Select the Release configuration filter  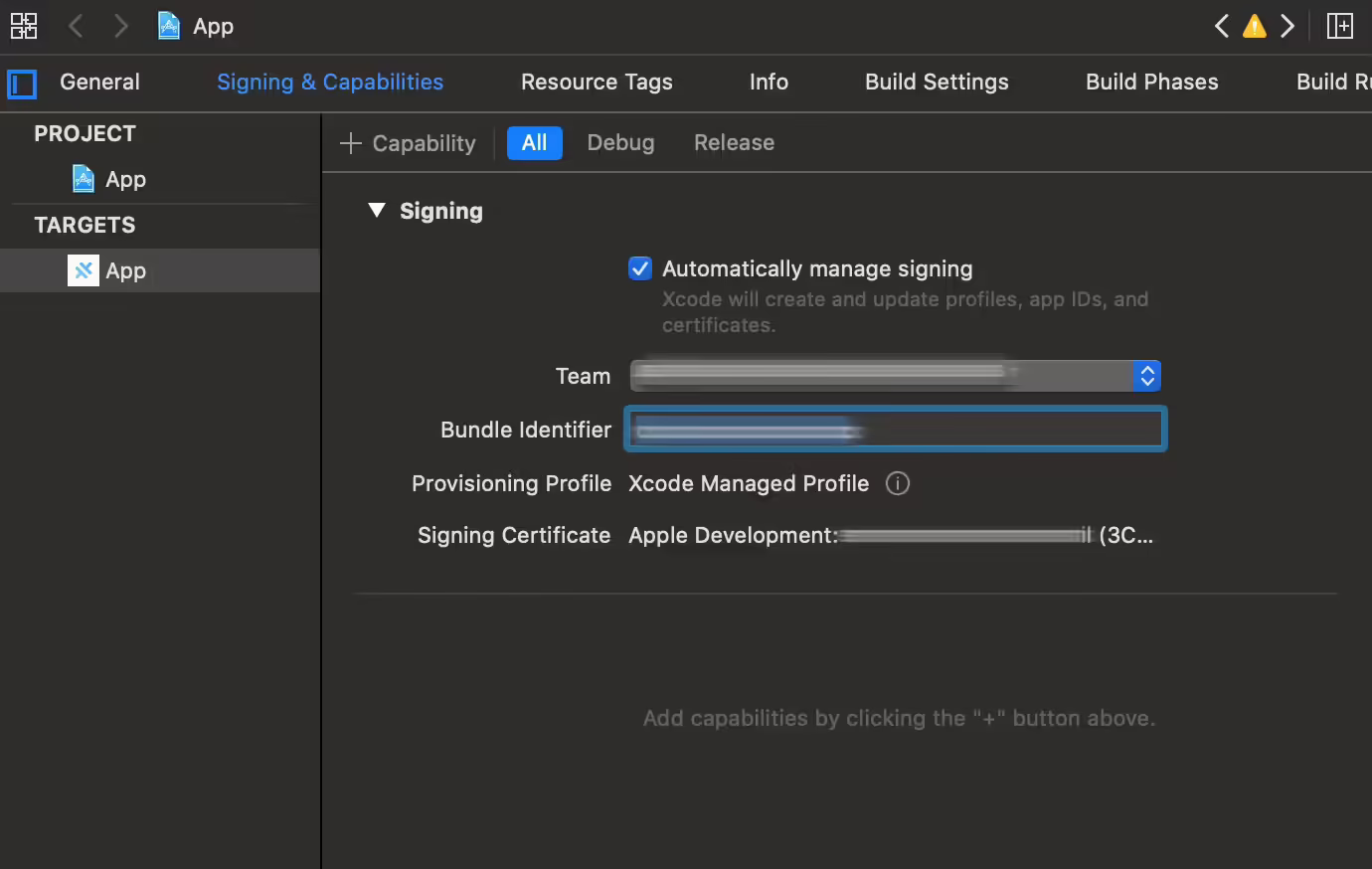coord(734,143)
